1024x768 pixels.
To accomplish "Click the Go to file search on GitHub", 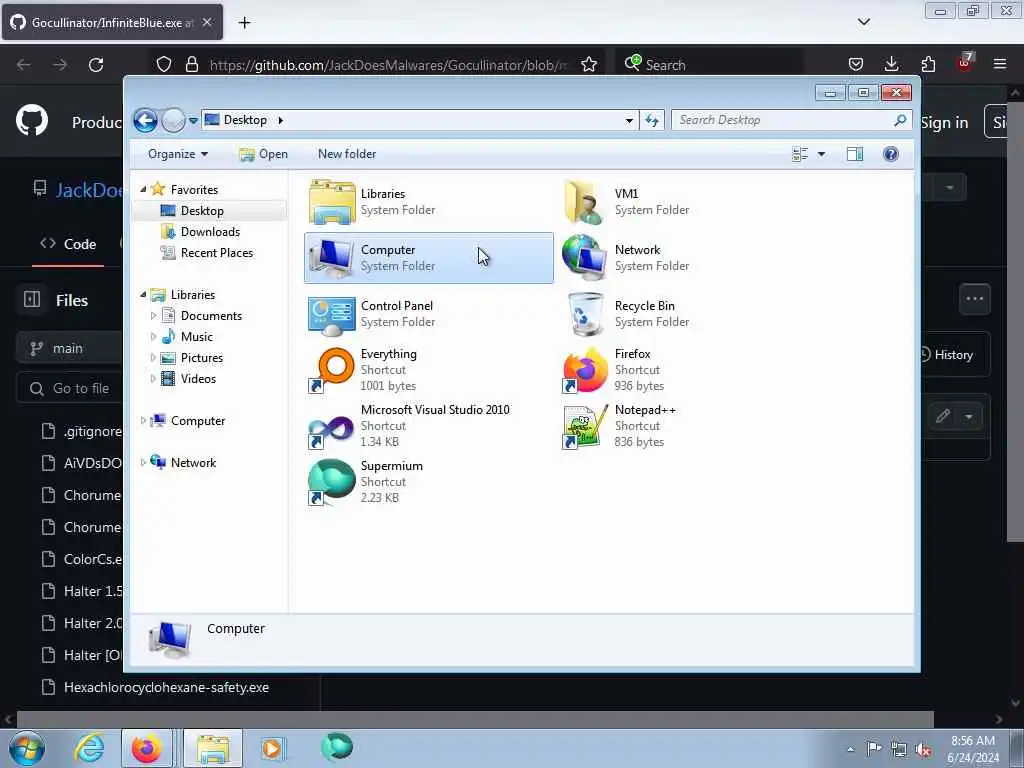I will [69, 389].
